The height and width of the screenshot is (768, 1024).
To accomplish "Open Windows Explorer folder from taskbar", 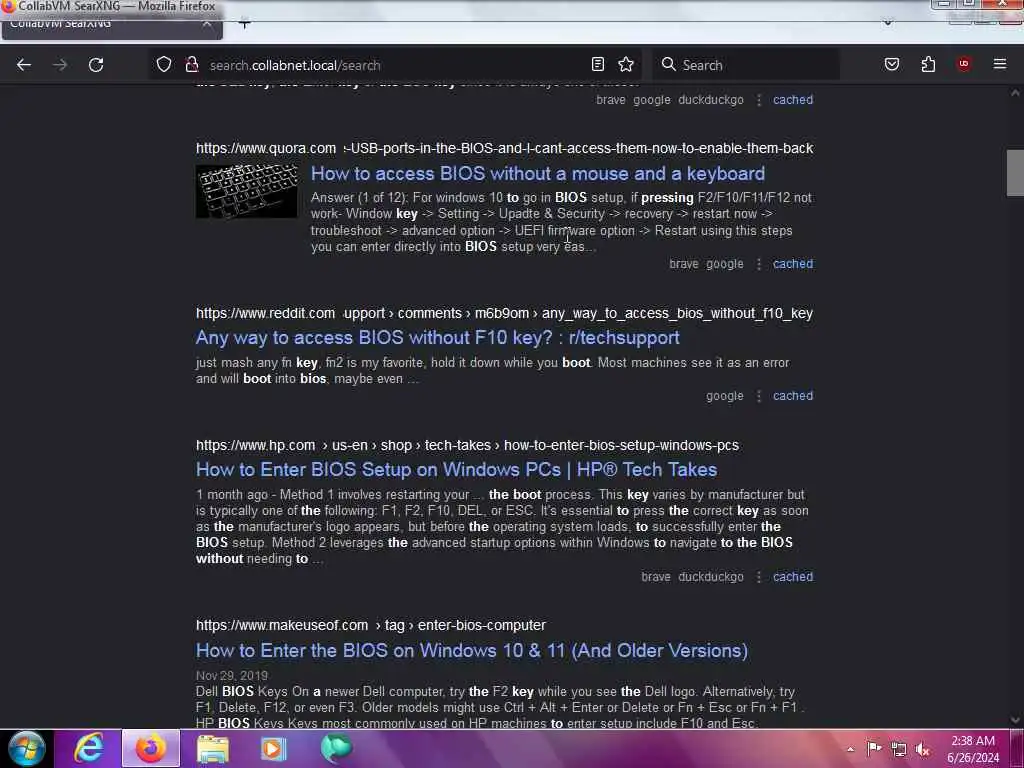I will click(213, 748).
